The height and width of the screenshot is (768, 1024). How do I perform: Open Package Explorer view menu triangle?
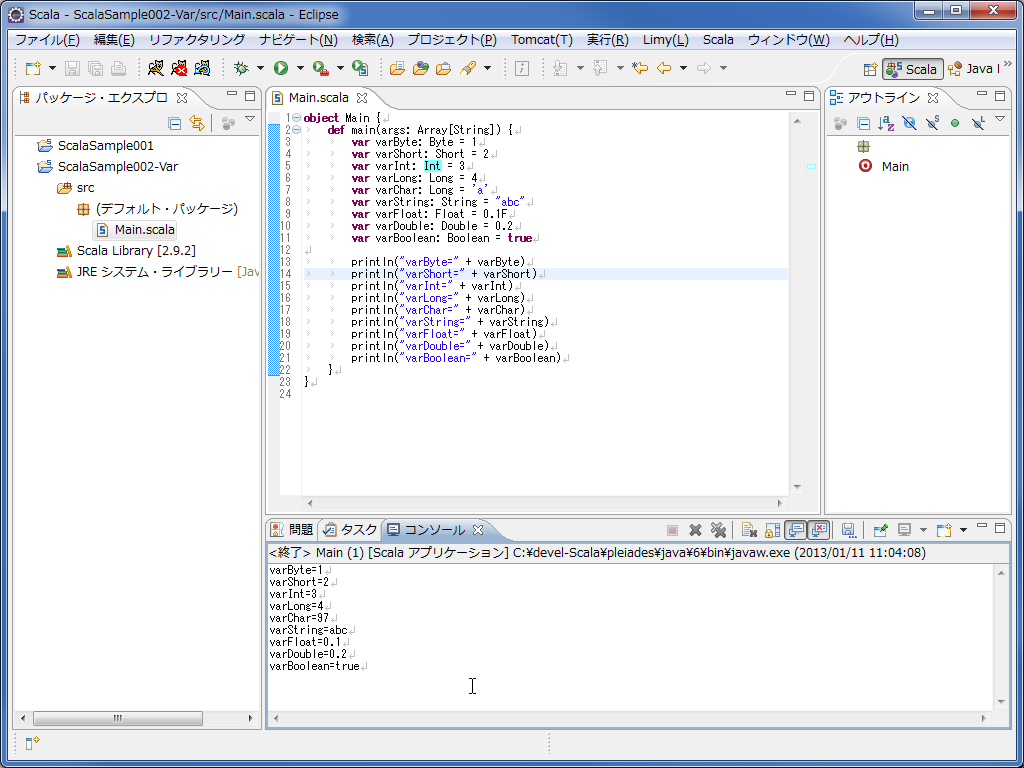click(x=249, y=120)
